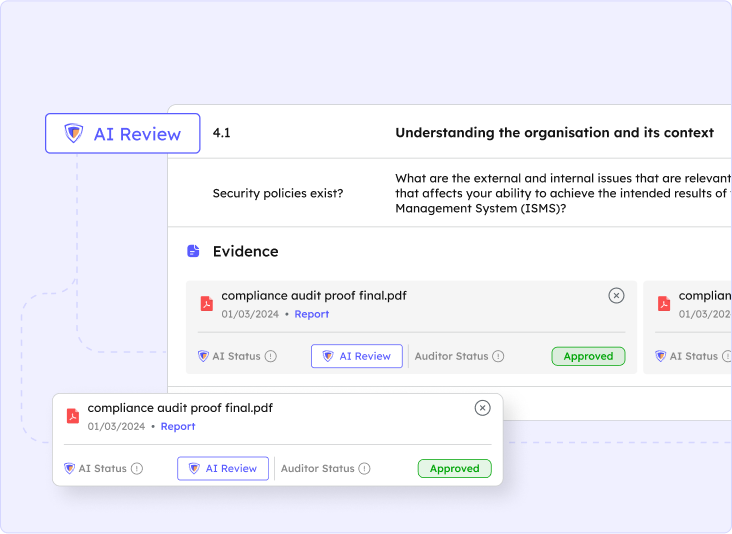Show Auditor Status info icon in floating card
The height and width of the screenshot is (534, 732).
point(365,468)
